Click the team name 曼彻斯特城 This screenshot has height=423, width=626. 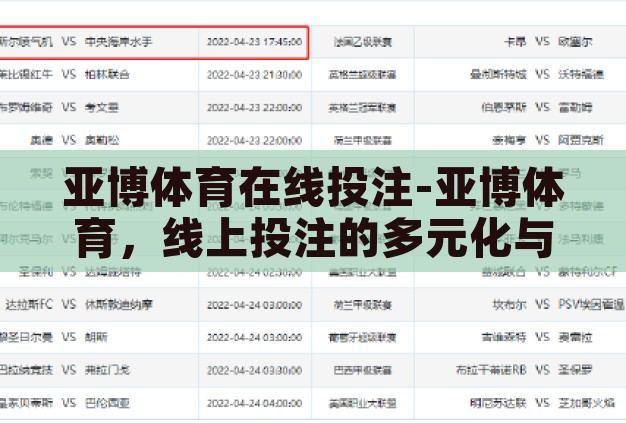(x=498, y=74)
